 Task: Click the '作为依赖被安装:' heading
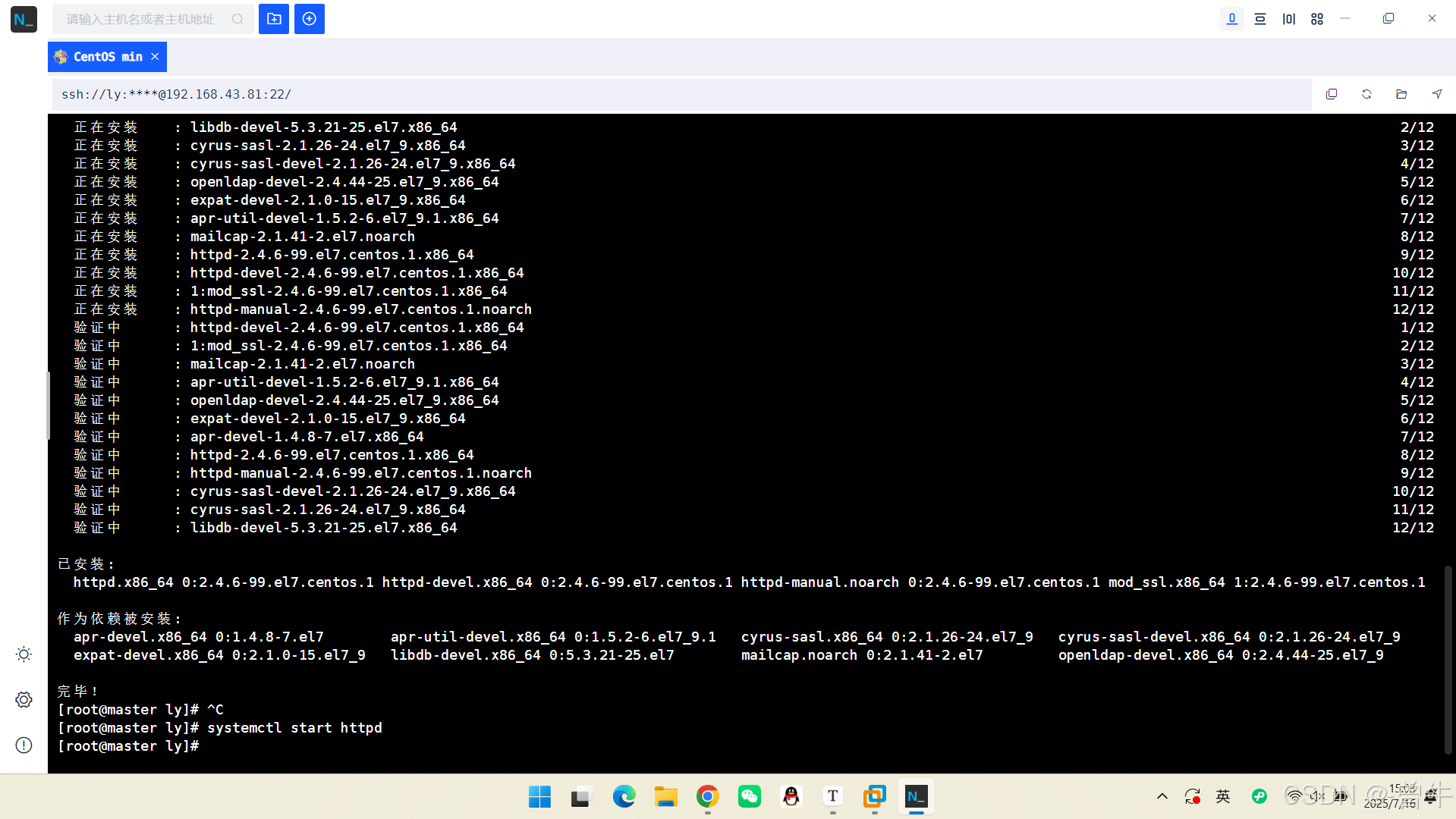coord(120,619)
